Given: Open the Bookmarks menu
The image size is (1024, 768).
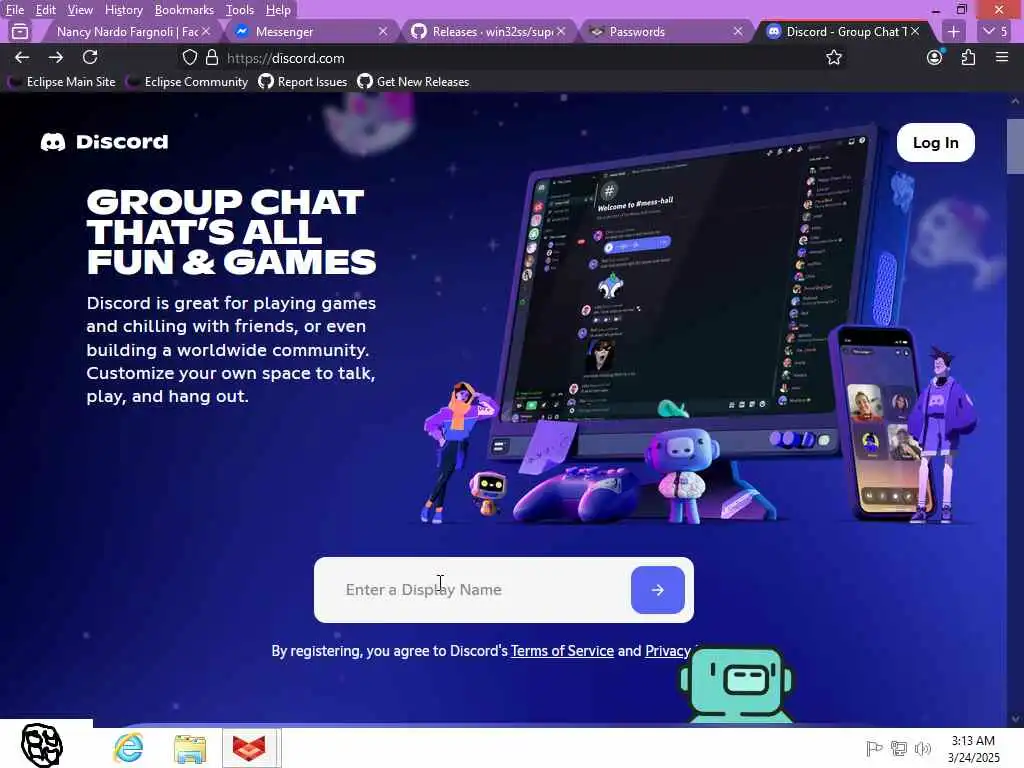Looking at the screenshot, I should pos(184,10).
